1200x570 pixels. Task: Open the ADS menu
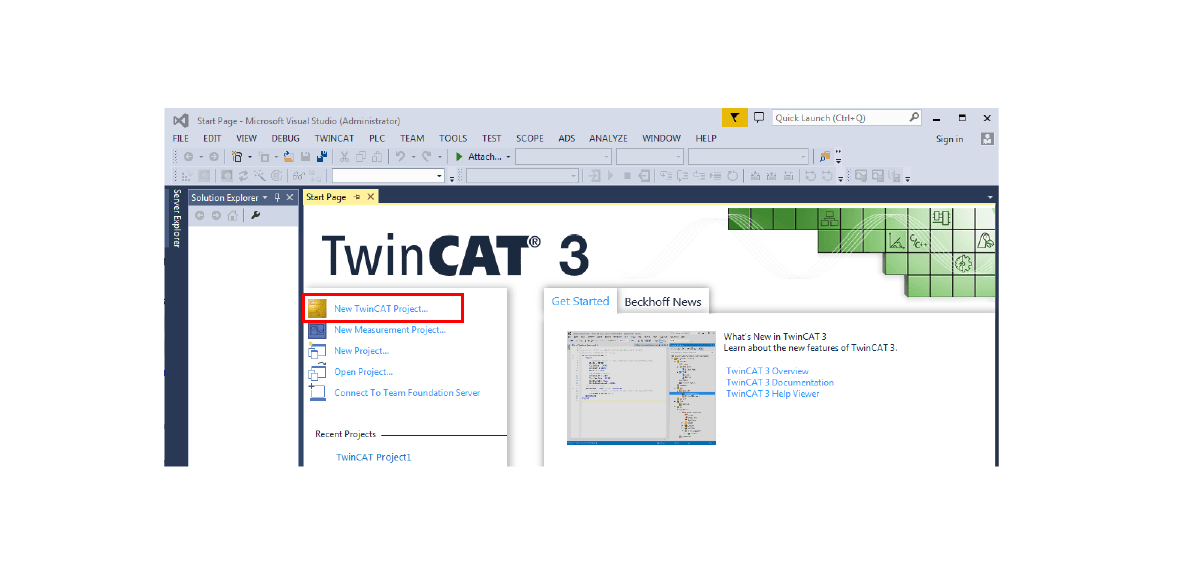pyautogui.click(x=567, y=139)
